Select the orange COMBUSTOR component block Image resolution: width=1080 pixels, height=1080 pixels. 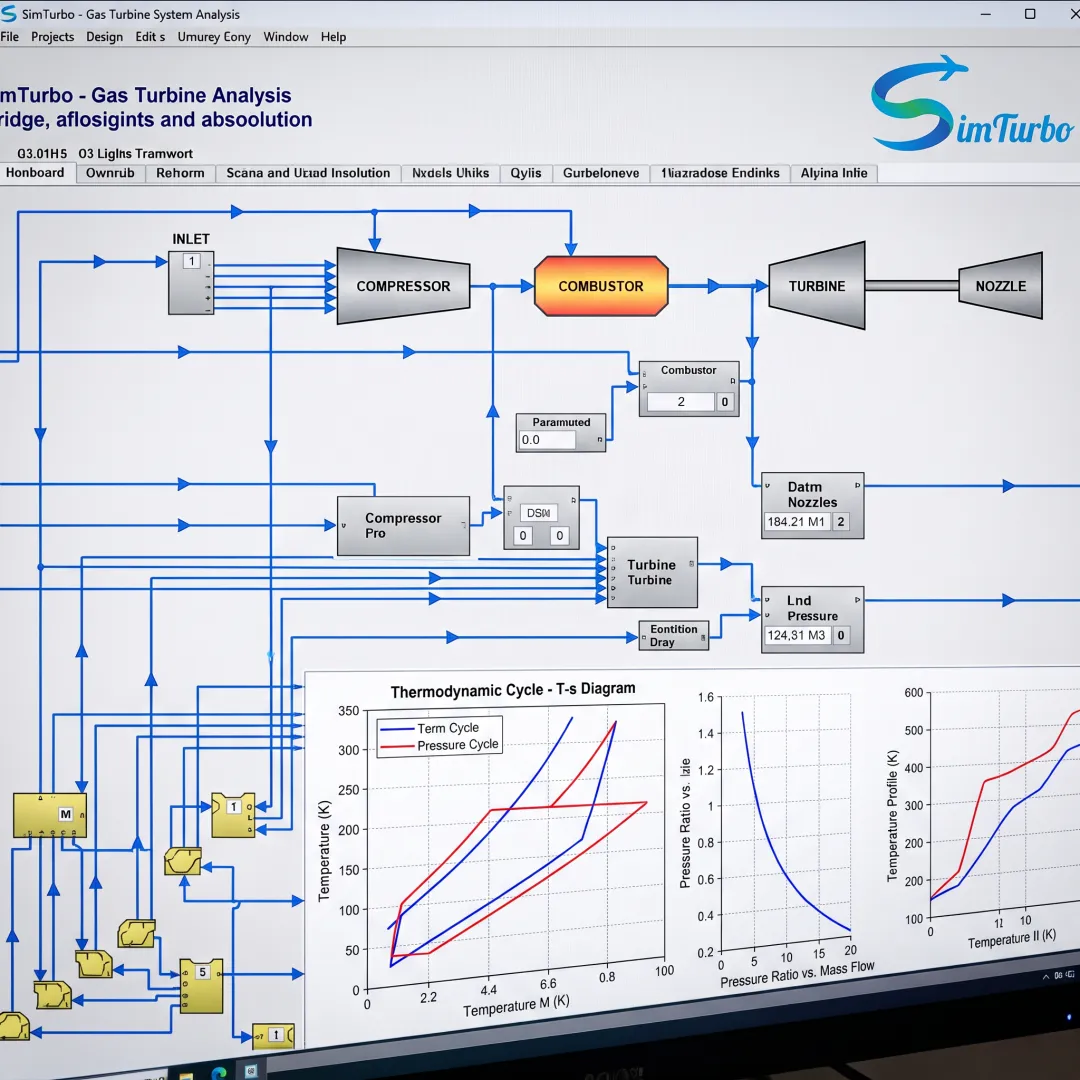[x=601, y=286]
